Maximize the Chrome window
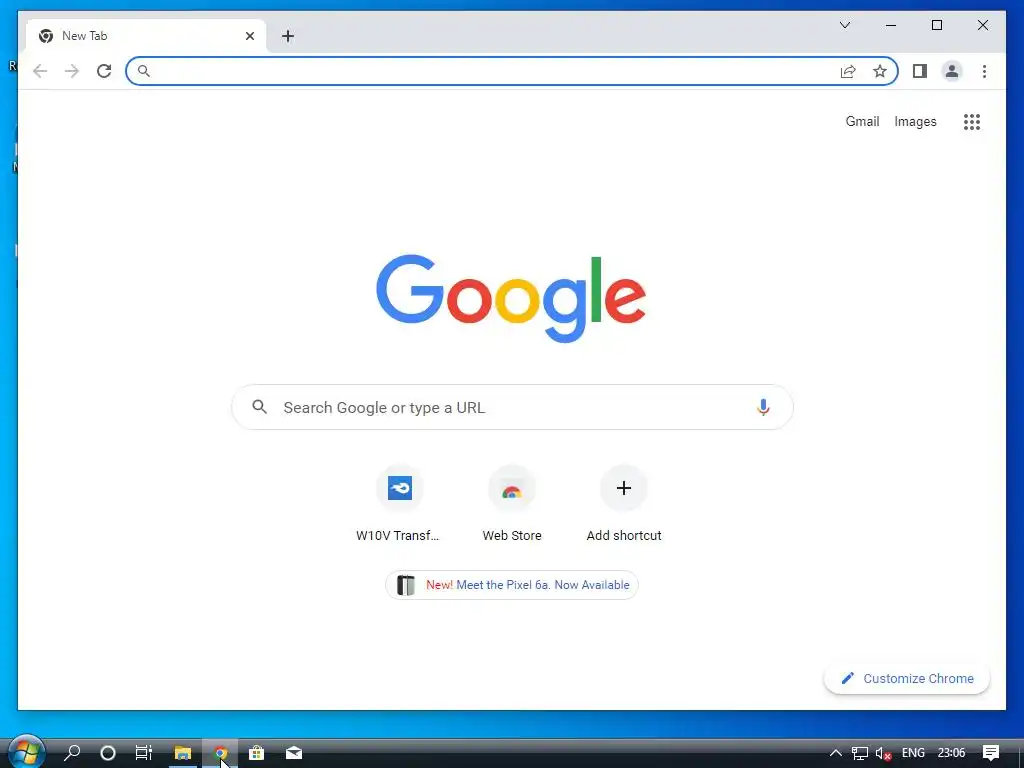This screenshot has width=1024, height=768. 936,25
